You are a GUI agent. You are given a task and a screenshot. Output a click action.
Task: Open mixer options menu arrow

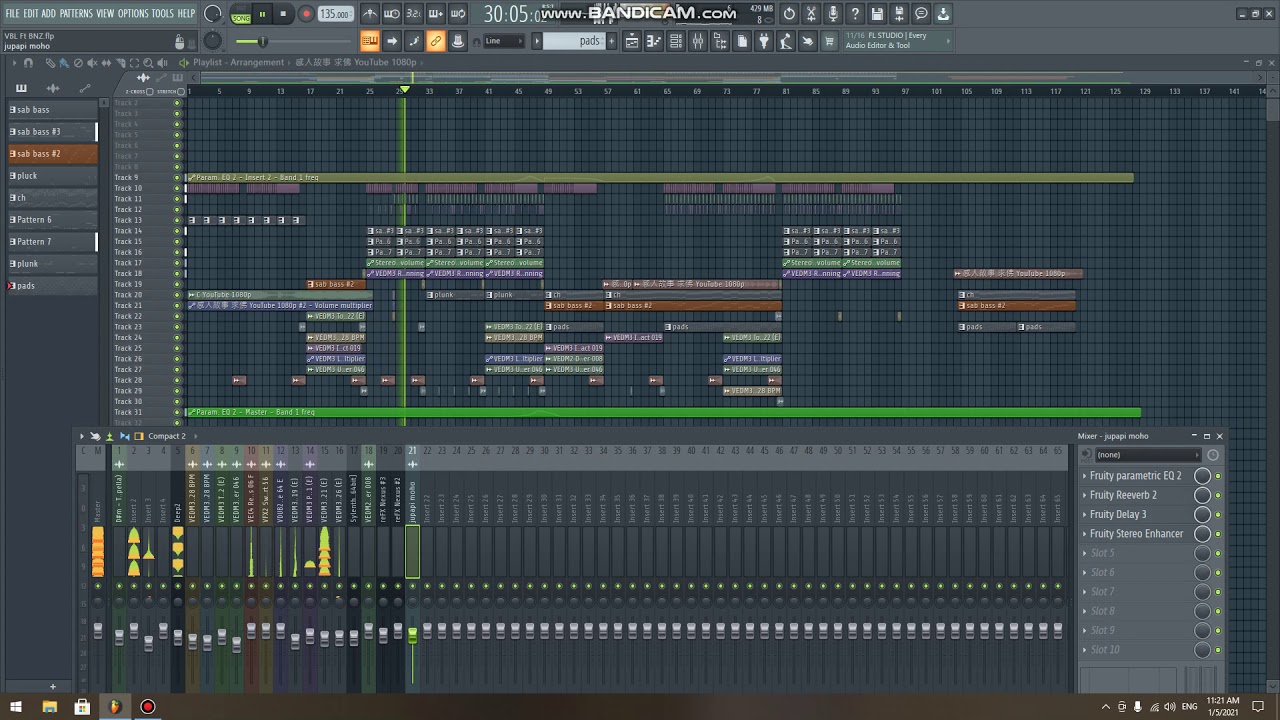click(82, 436)
